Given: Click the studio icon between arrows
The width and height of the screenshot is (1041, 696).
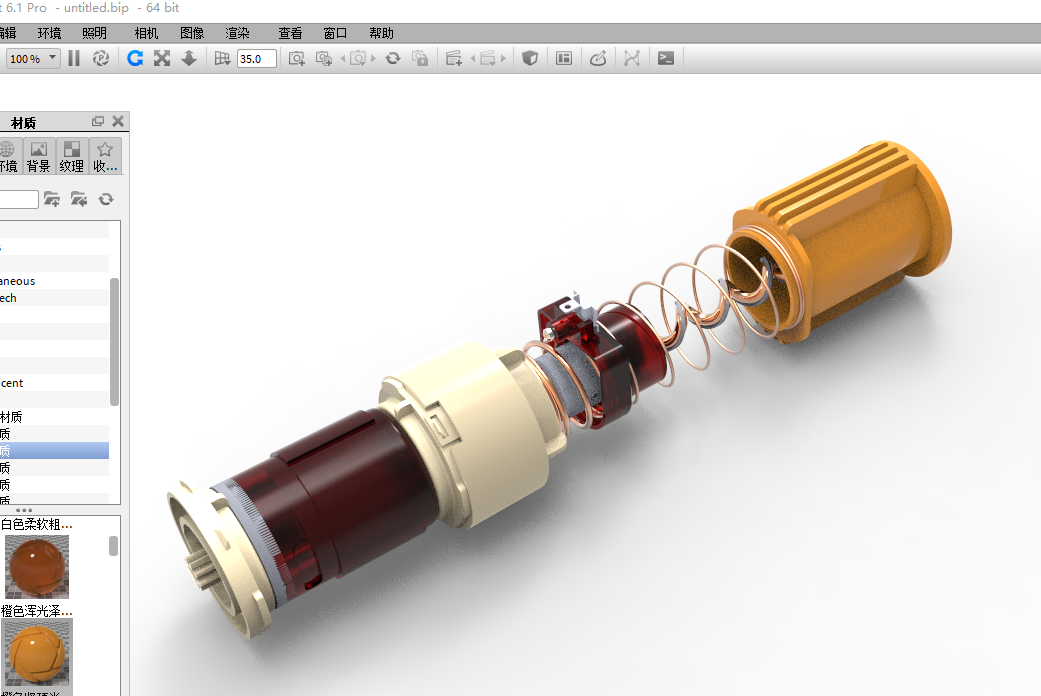Looking at the screenshot, I should 488,58.
